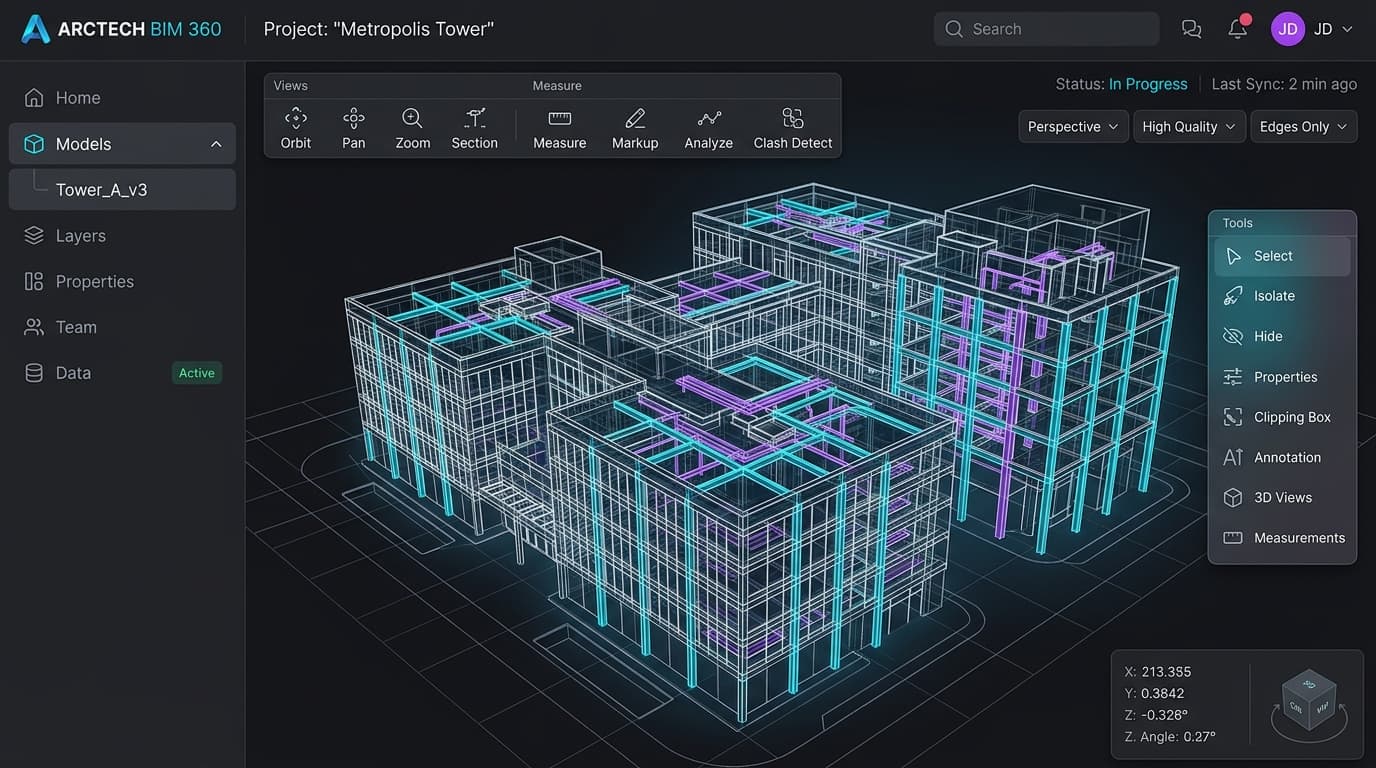Click the green Active badge
Image resolution: width=1376 pixels, height=768 pixels.
click(197, 373)
